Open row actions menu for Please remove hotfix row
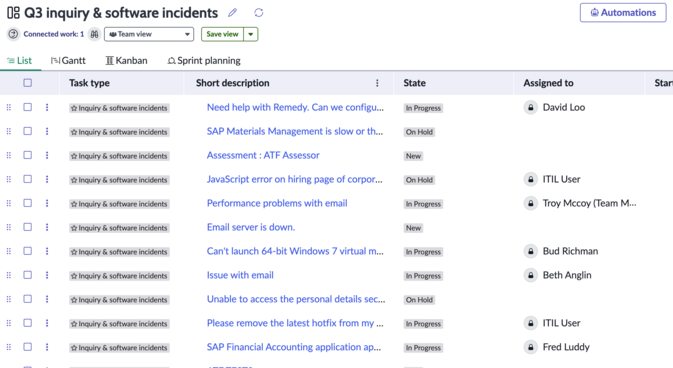This screenshot has height=368, width=673. (x=47, y=323)
